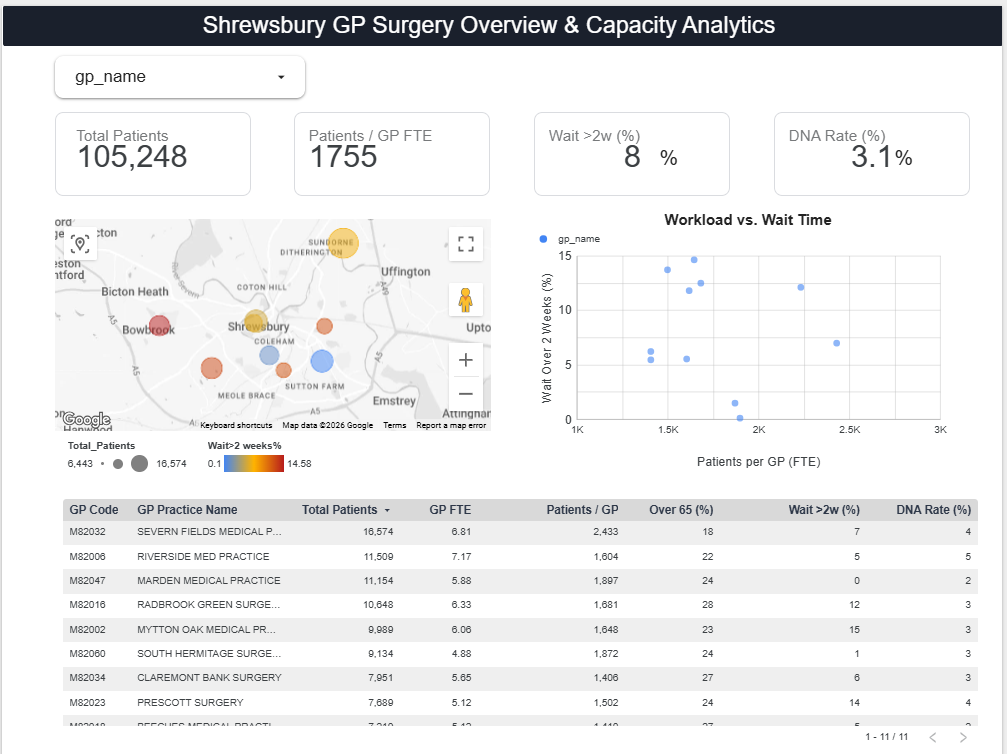Image resolution: width=1007 pixels, height=754 pixels.
Task: Click the Total Patients scorecard 105,248
Action: coord(153,154)
